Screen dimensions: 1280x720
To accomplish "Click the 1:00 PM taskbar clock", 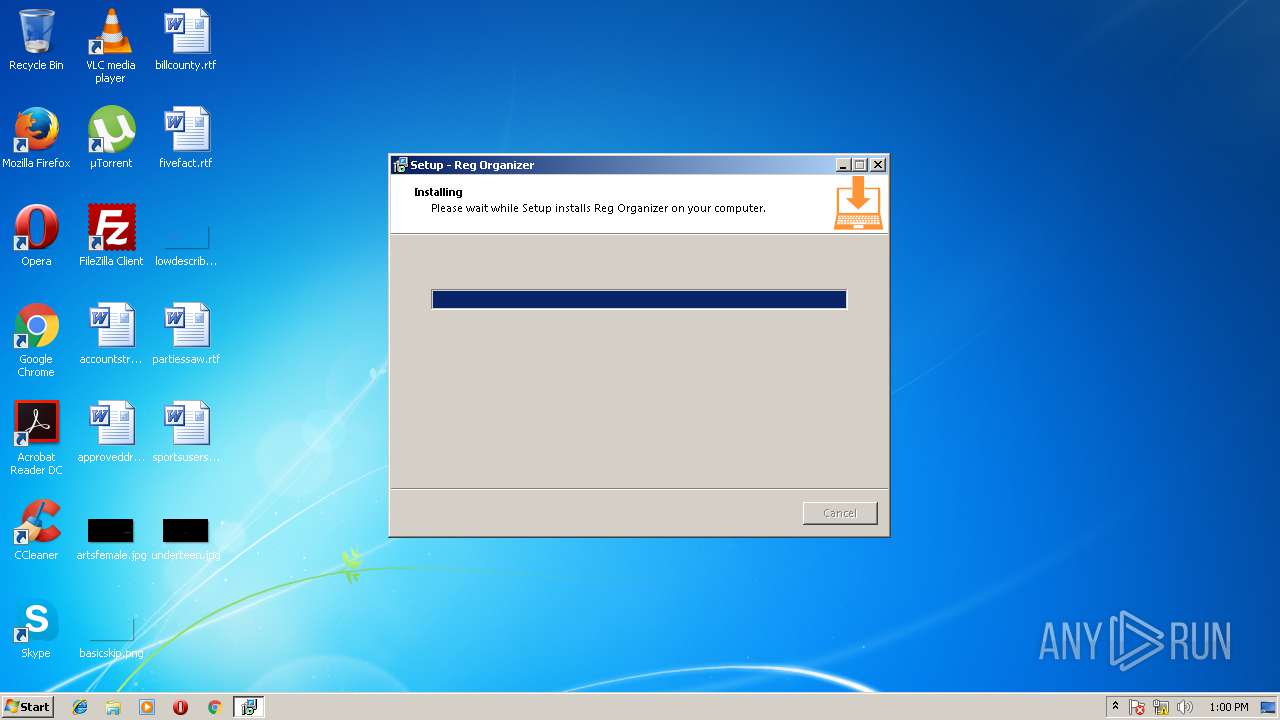I will pos(1229,707).
